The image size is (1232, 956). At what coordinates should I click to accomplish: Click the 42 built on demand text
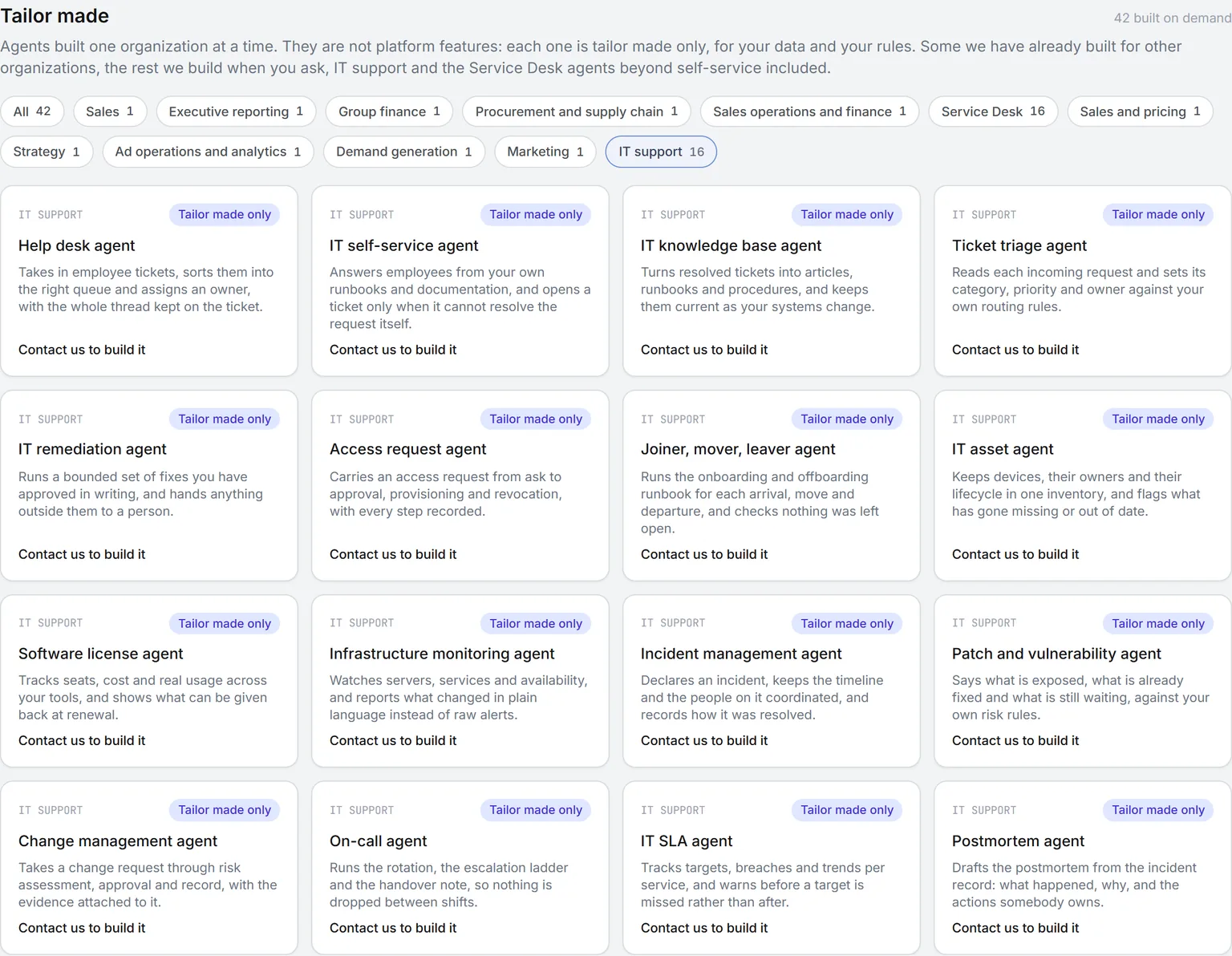(1173, 18)
